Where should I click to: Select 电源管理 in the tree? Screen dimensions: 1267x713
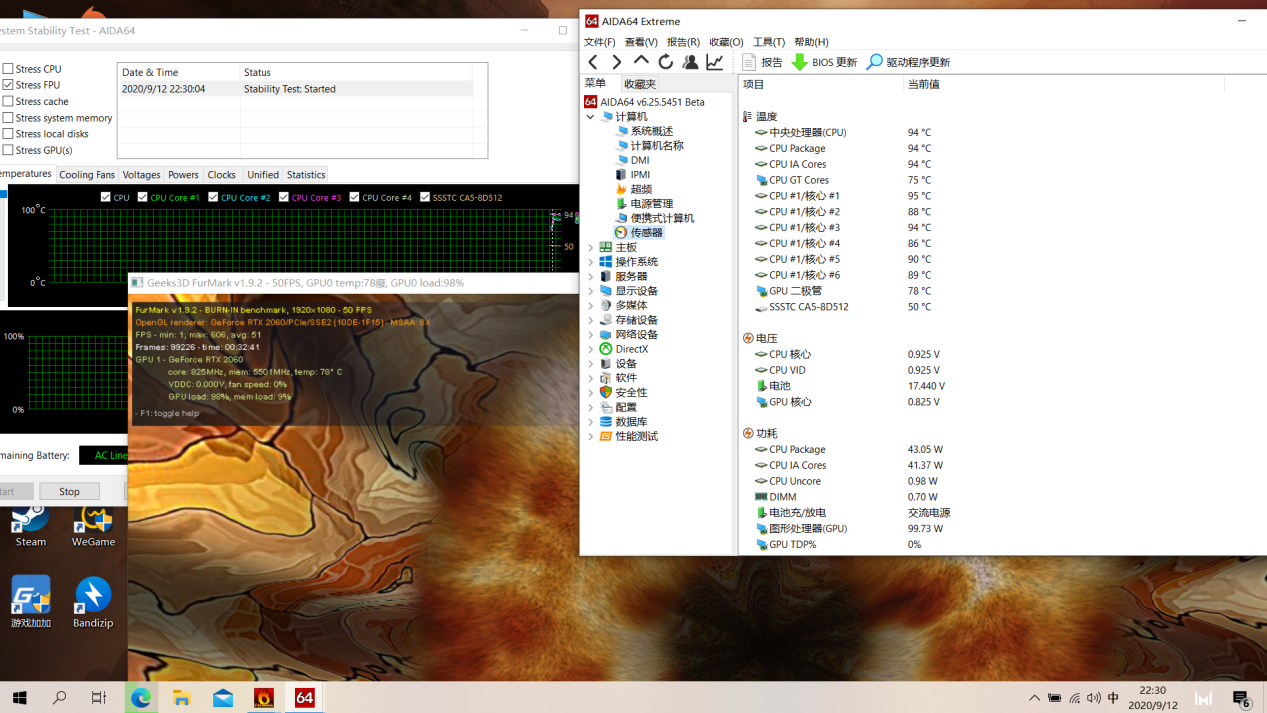tap(652, 204)
